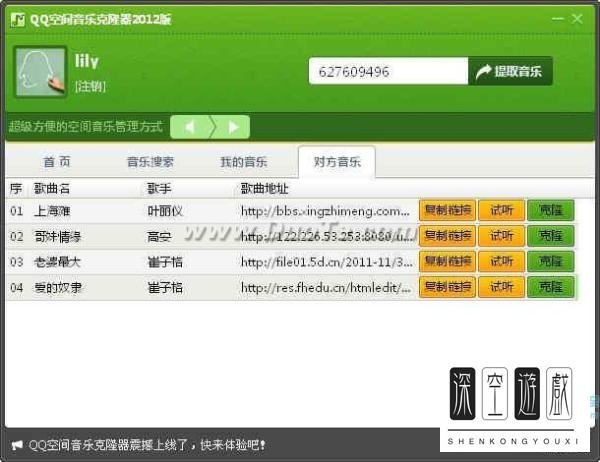This screenshot has width=600, height=462.
Task: Click the QQ number field showing 627609496
Action: 388,71
